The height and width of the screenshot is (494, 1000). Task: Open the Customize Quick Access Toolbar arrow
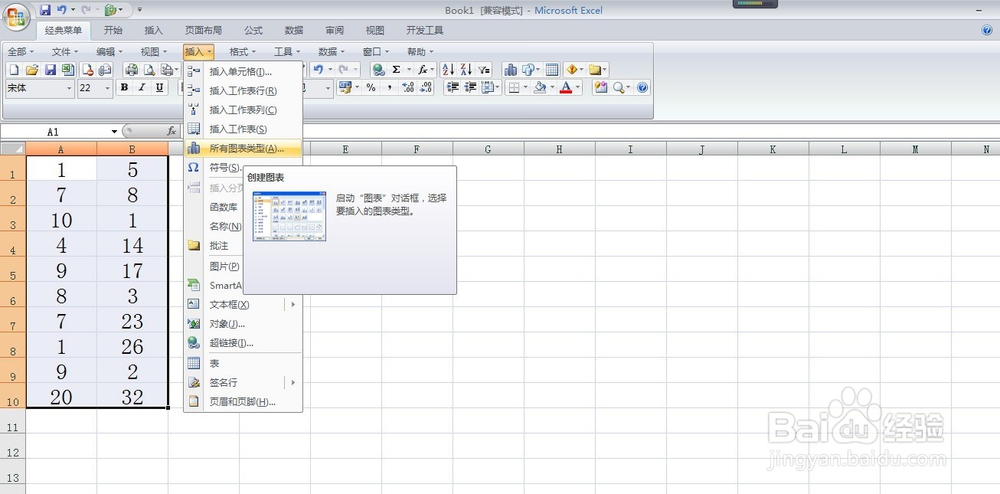pos(140,10)
